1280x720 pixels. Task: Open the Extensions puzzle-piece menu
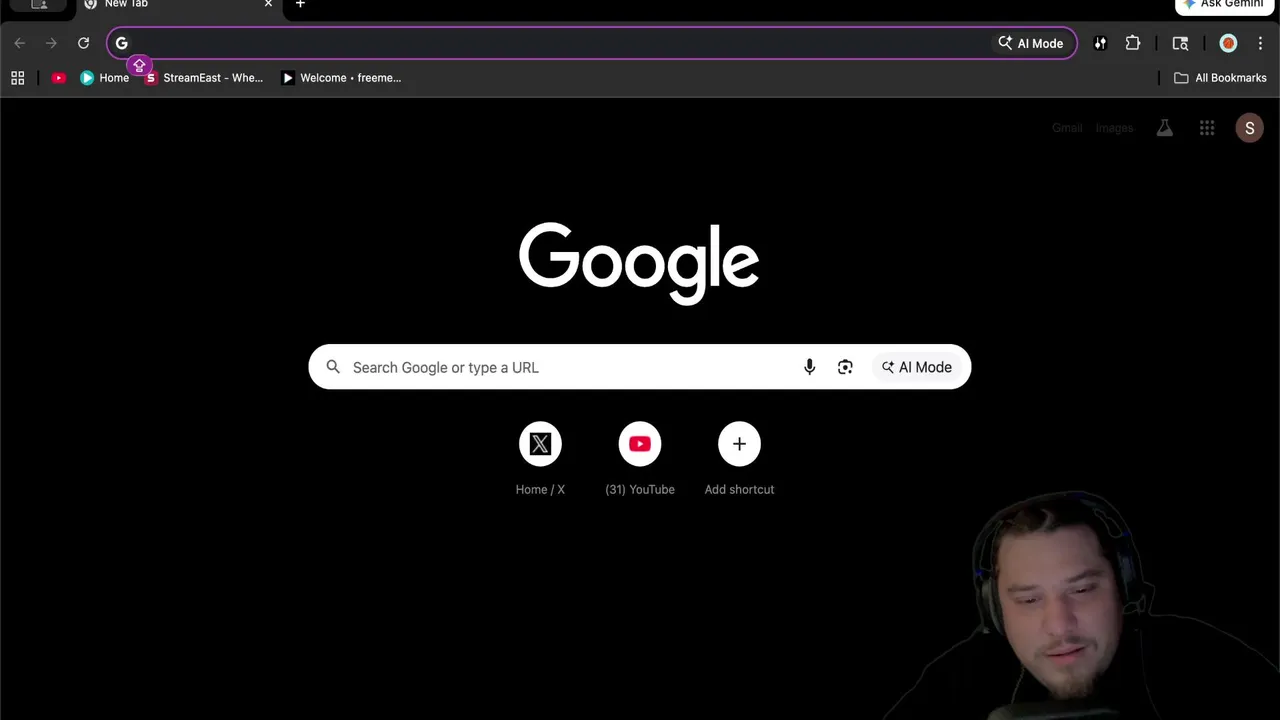point(1133,43)
